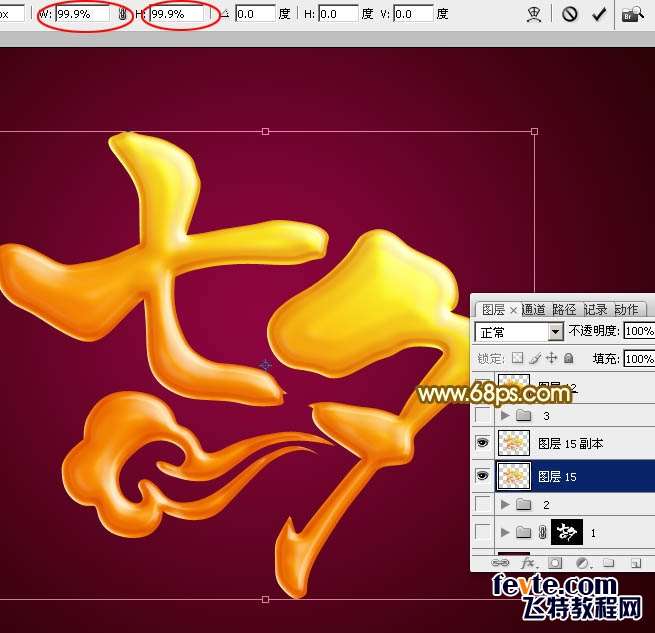Select layer named 图层 15 副本
Viewport: 655px width, 633px height.
(x=570, y=444)
